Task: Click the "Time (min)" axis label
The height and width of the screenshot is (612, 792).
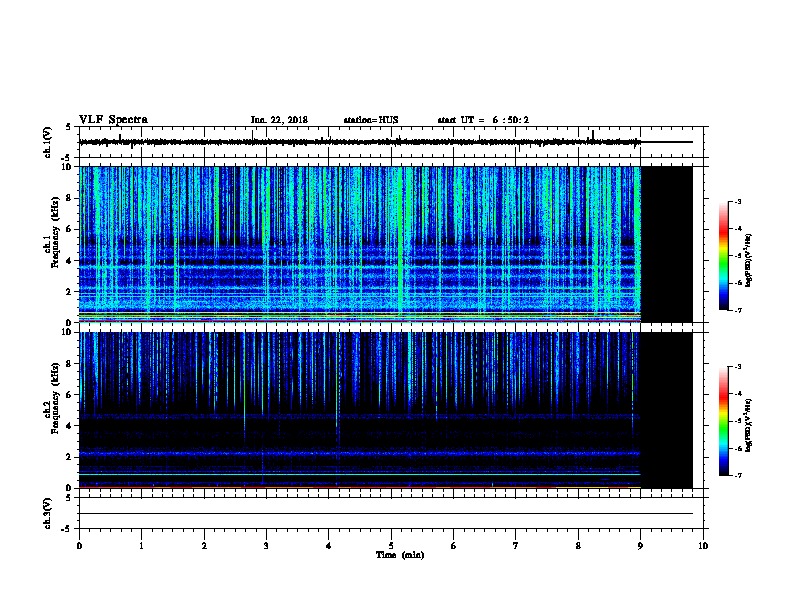Action: point(400,555)
